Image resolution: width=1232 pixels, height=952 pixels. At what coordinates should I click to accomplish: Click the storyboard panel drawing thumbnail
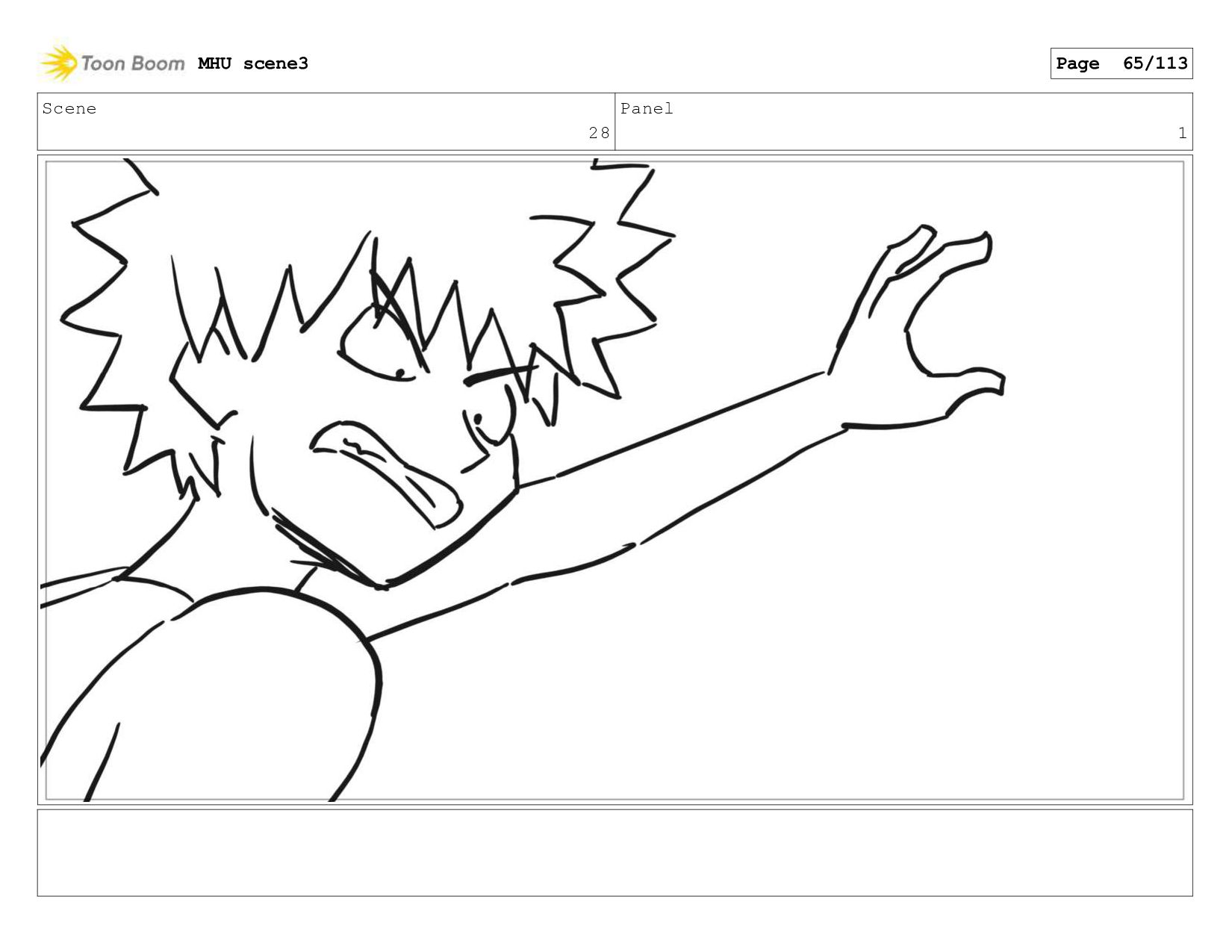(x=615, y=480)
